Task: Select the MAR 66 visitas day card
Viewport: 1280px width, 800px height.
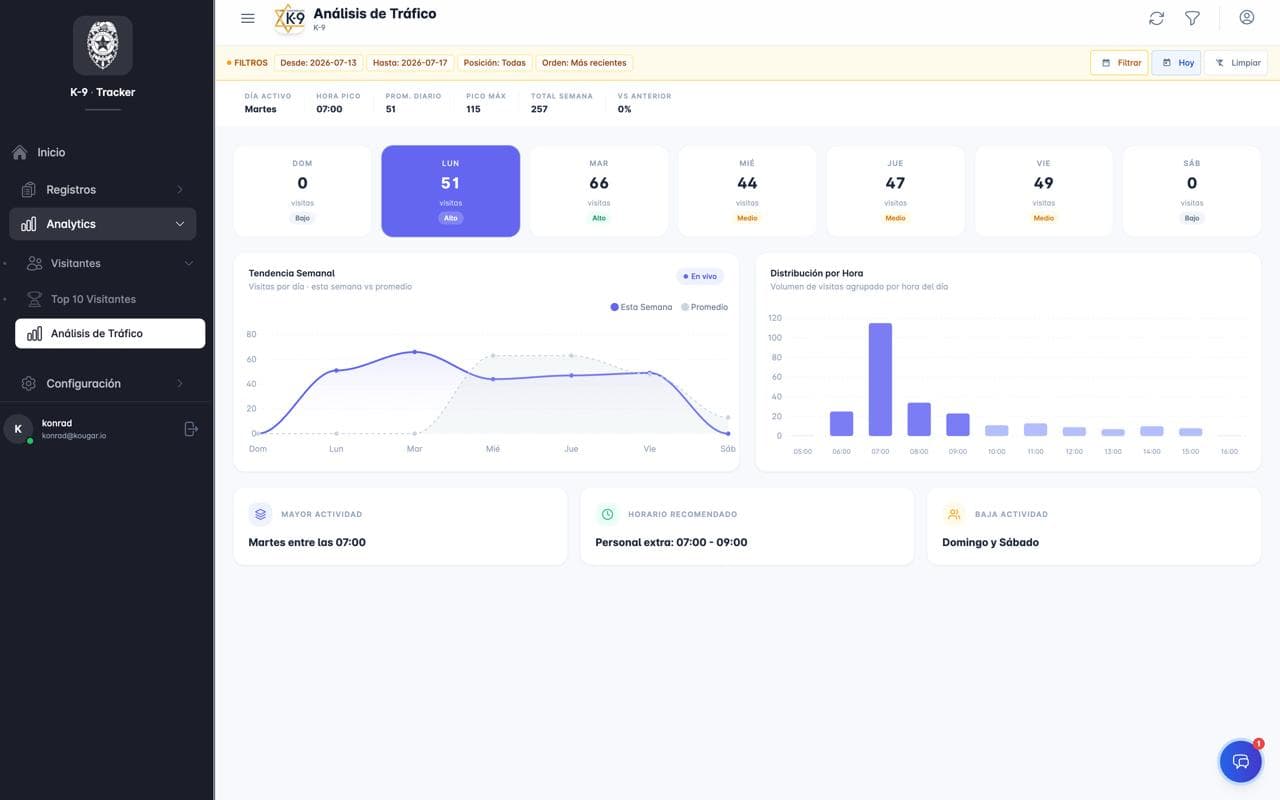Action: coord(599,191)
